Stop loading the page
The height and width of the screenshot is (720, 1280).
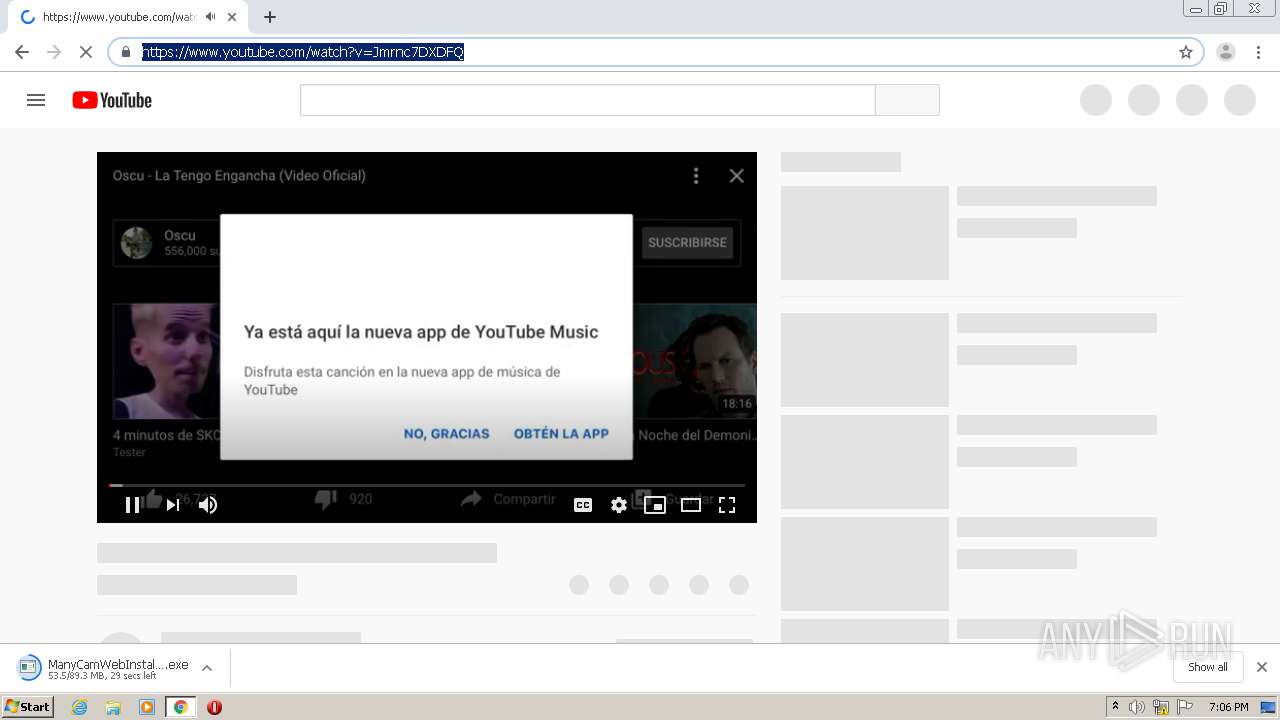point(86,52)
